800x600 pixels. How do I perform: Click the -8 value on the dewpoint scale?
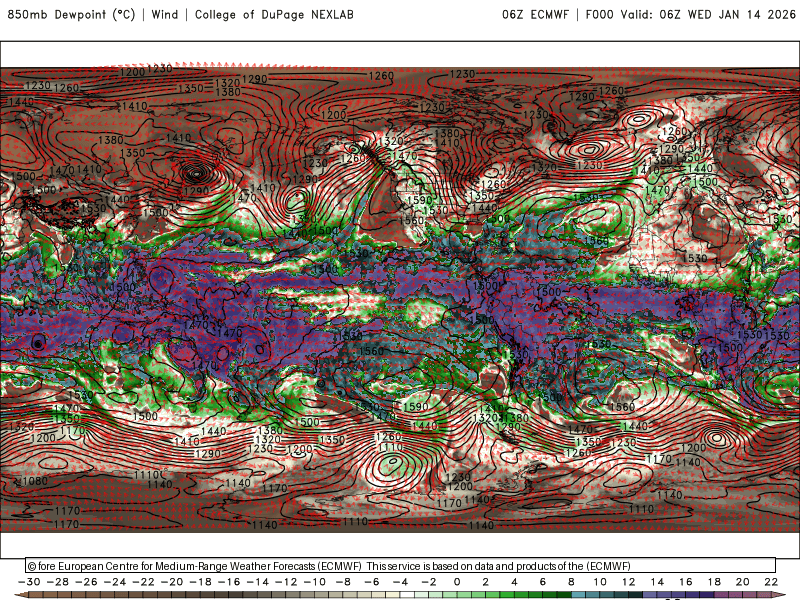coord(343,582)
